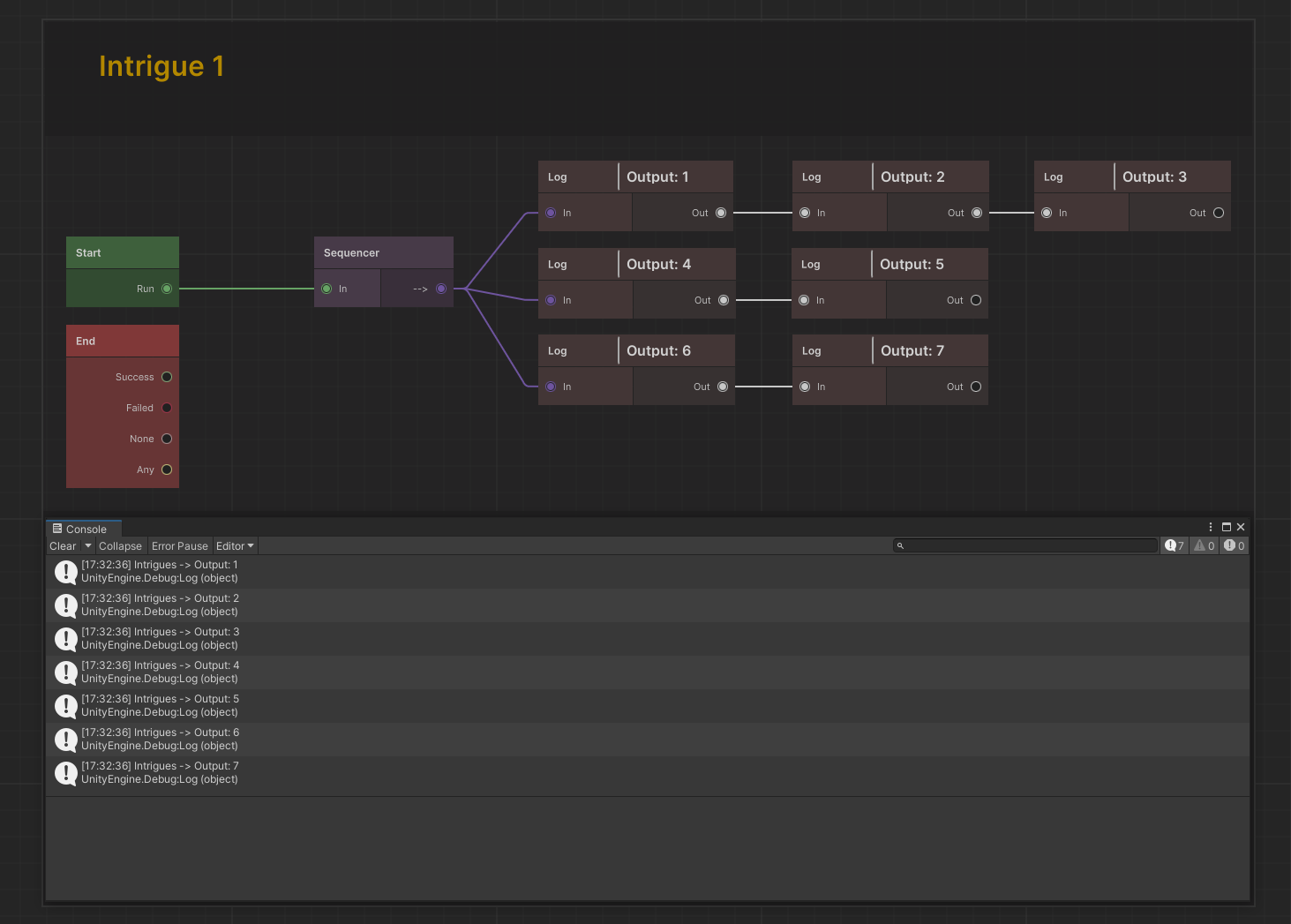Focus the Console search field
1291x924 pixels.
click(x=1028, y=545)
